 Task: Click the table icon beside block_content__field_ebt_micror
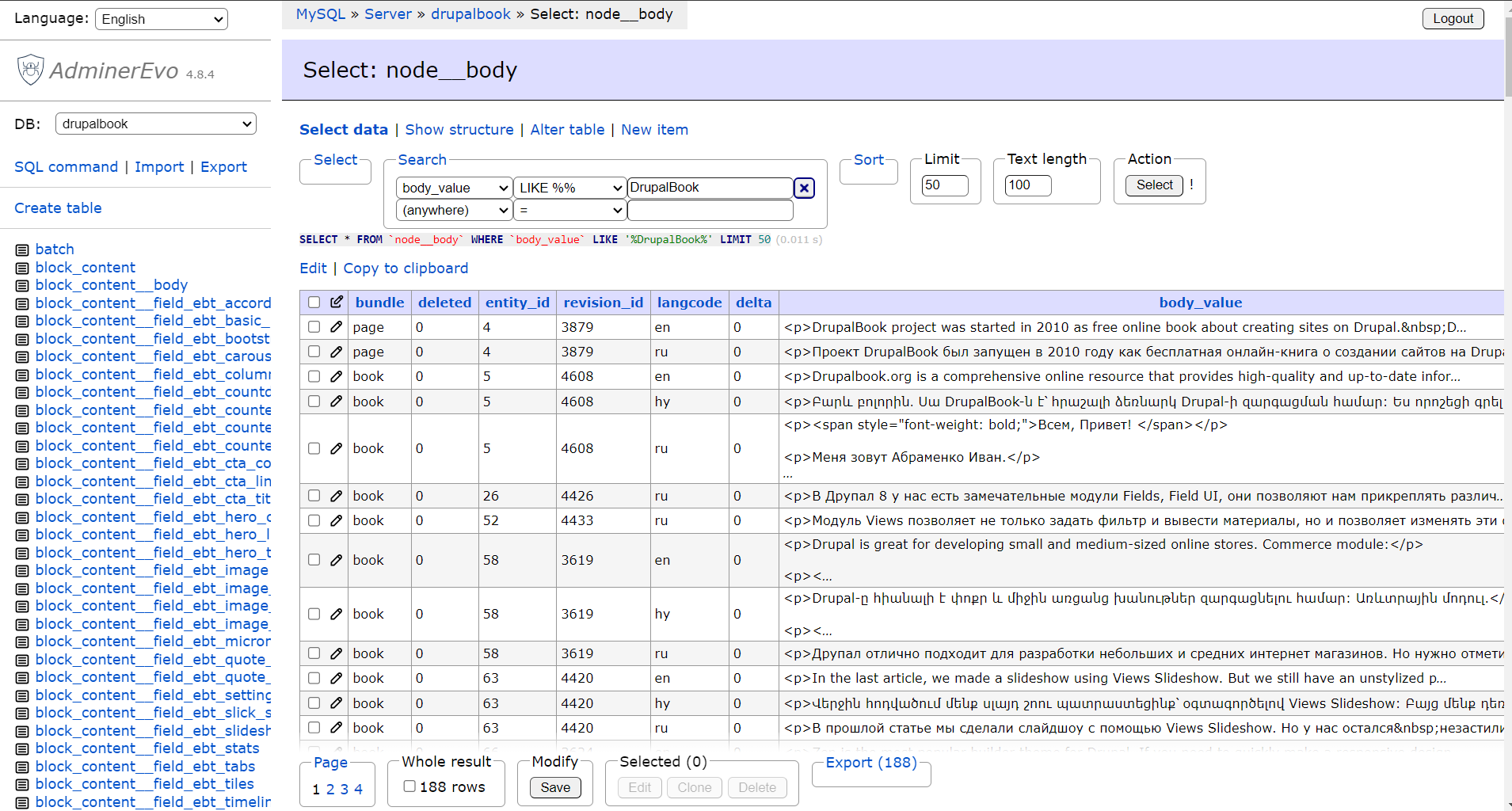(x=22, y=642)
